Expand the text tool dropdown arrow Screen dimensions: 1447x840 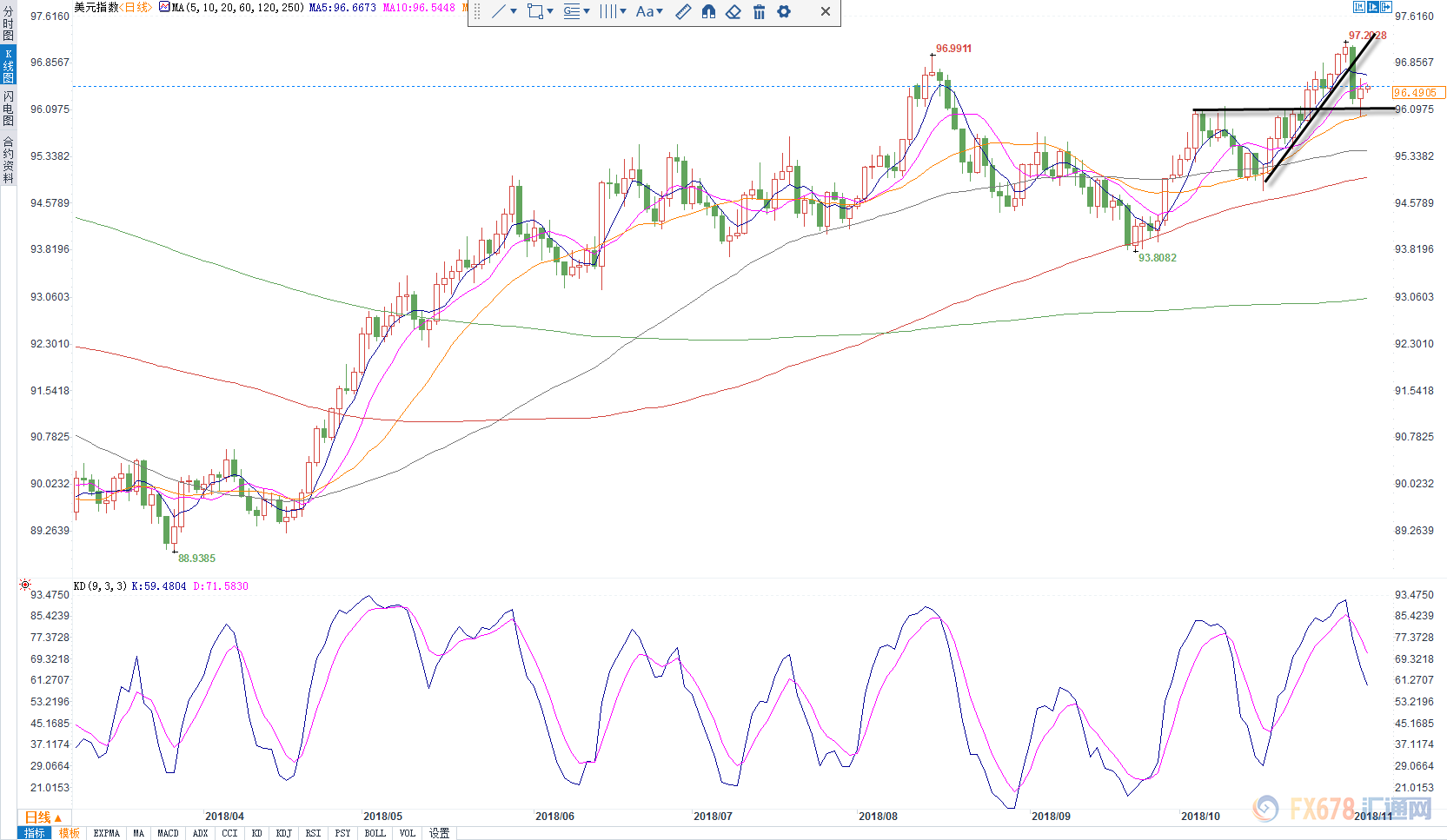tap(660, 11)
